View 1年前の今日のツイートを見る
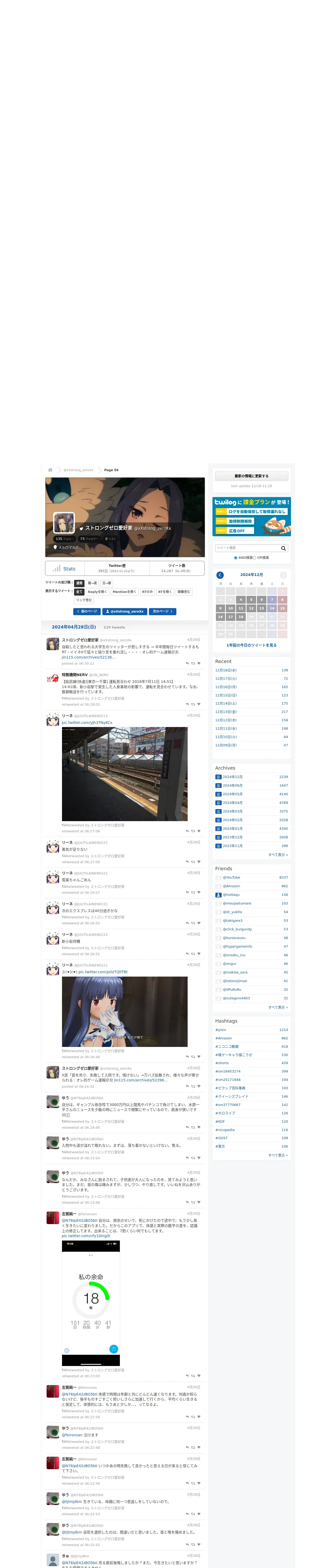 coord(251,645)
